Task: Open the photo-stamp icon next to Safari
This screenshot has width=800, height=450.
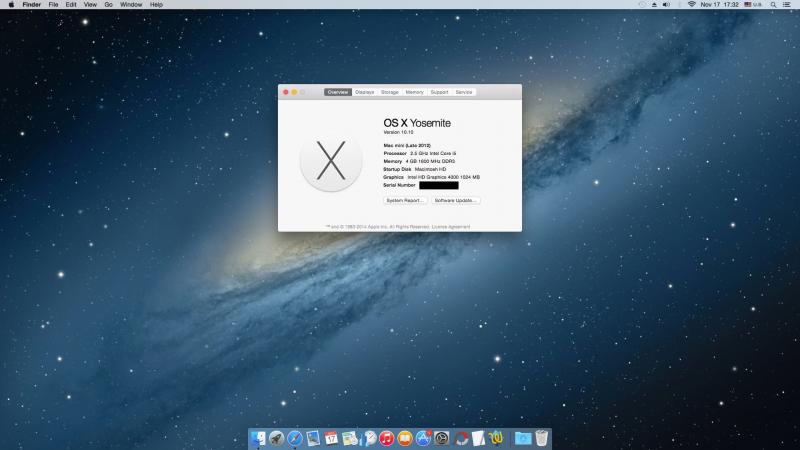Action: pyautogui.click(x=313, y=438)
